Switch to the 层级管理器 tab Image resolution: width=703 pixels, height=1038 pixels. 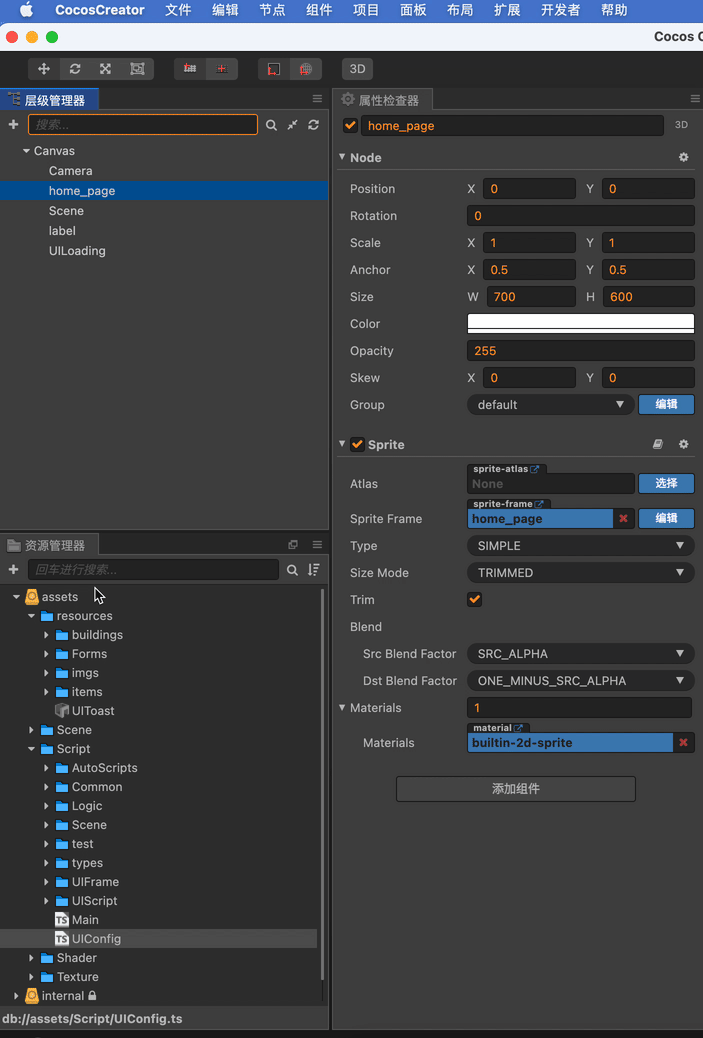pos(50,100)
